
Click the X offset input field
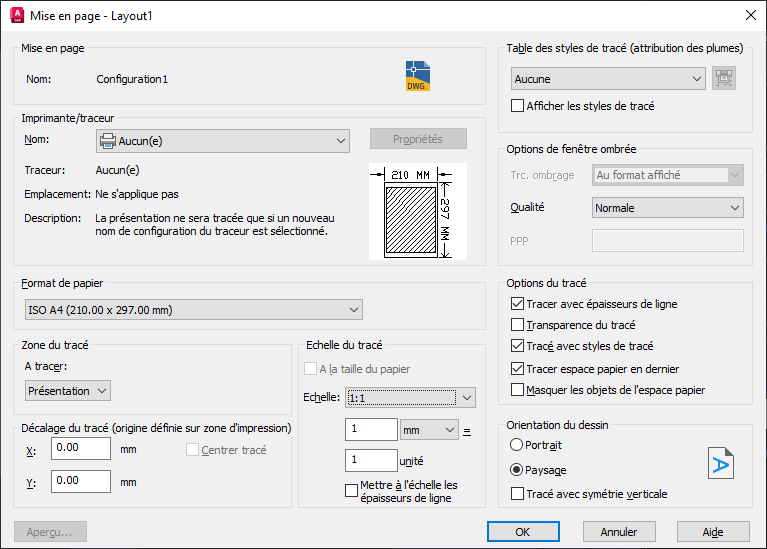coord(81,448)
